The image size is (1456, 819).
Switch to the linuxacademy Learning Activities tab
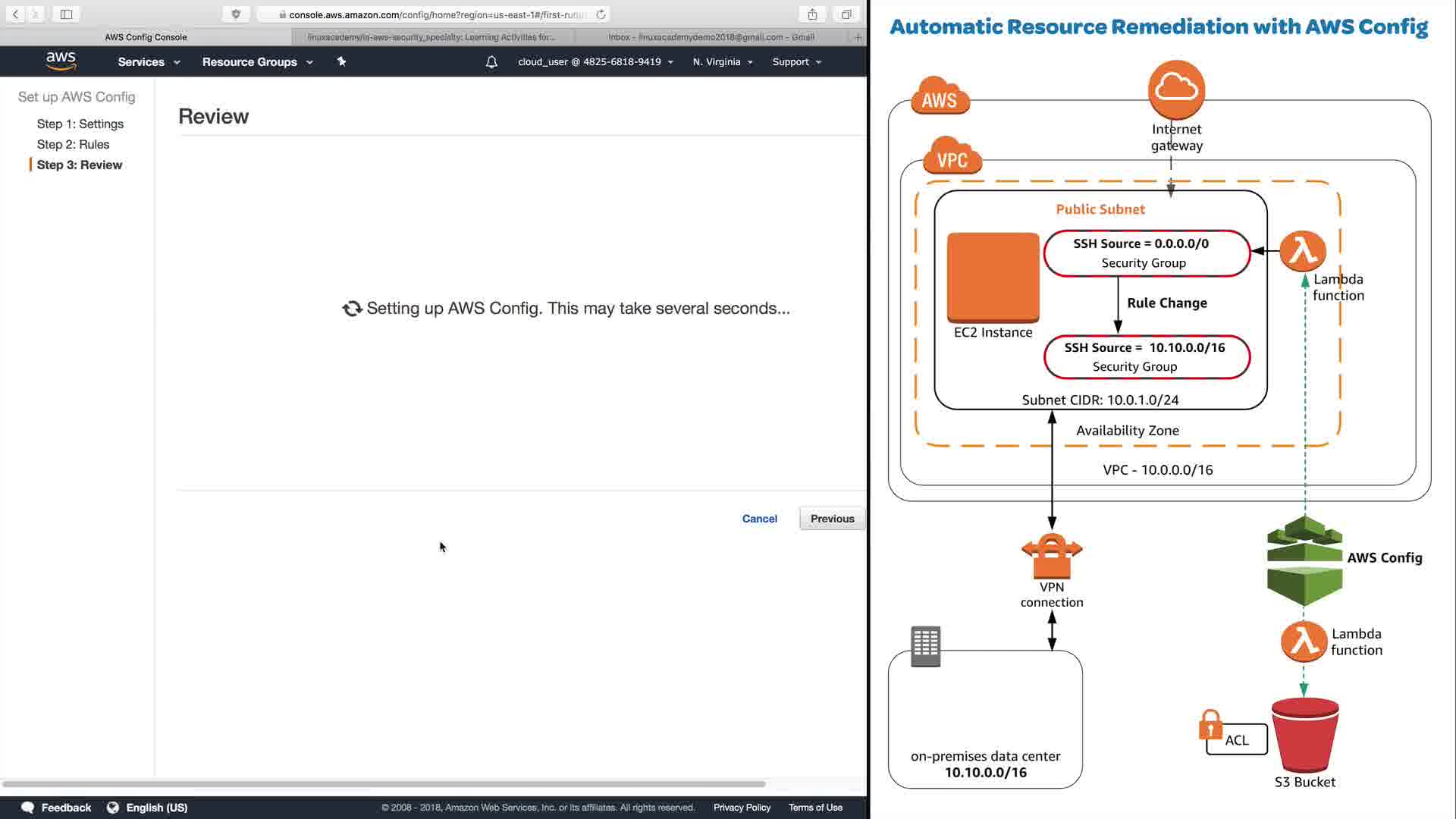[431, 37]
